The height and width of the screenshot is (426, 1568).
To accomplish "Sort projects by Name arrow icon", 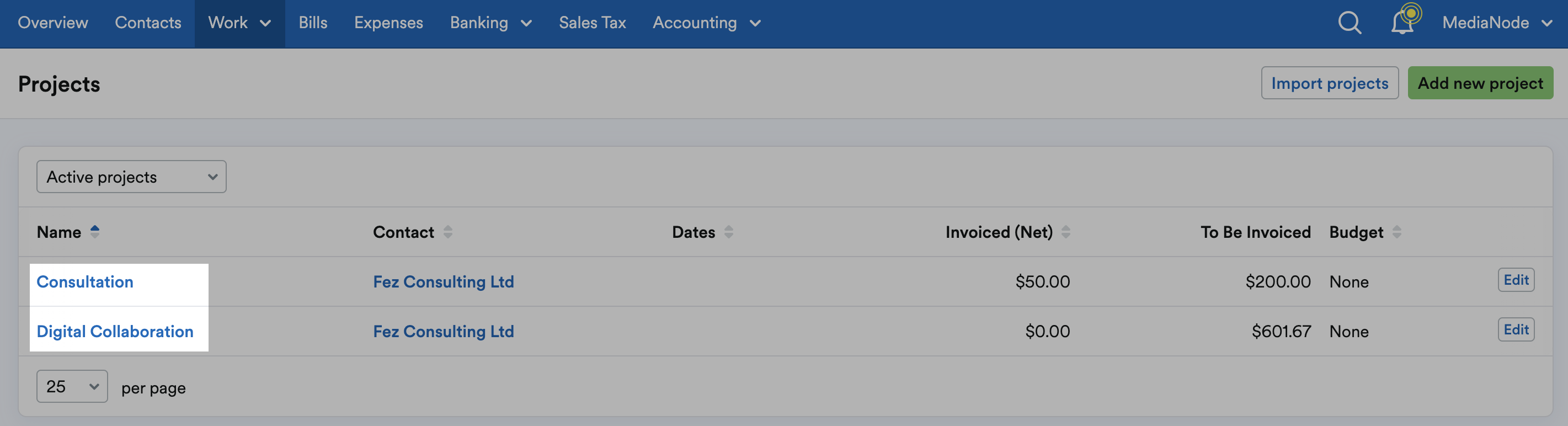I will pos(94,231).
